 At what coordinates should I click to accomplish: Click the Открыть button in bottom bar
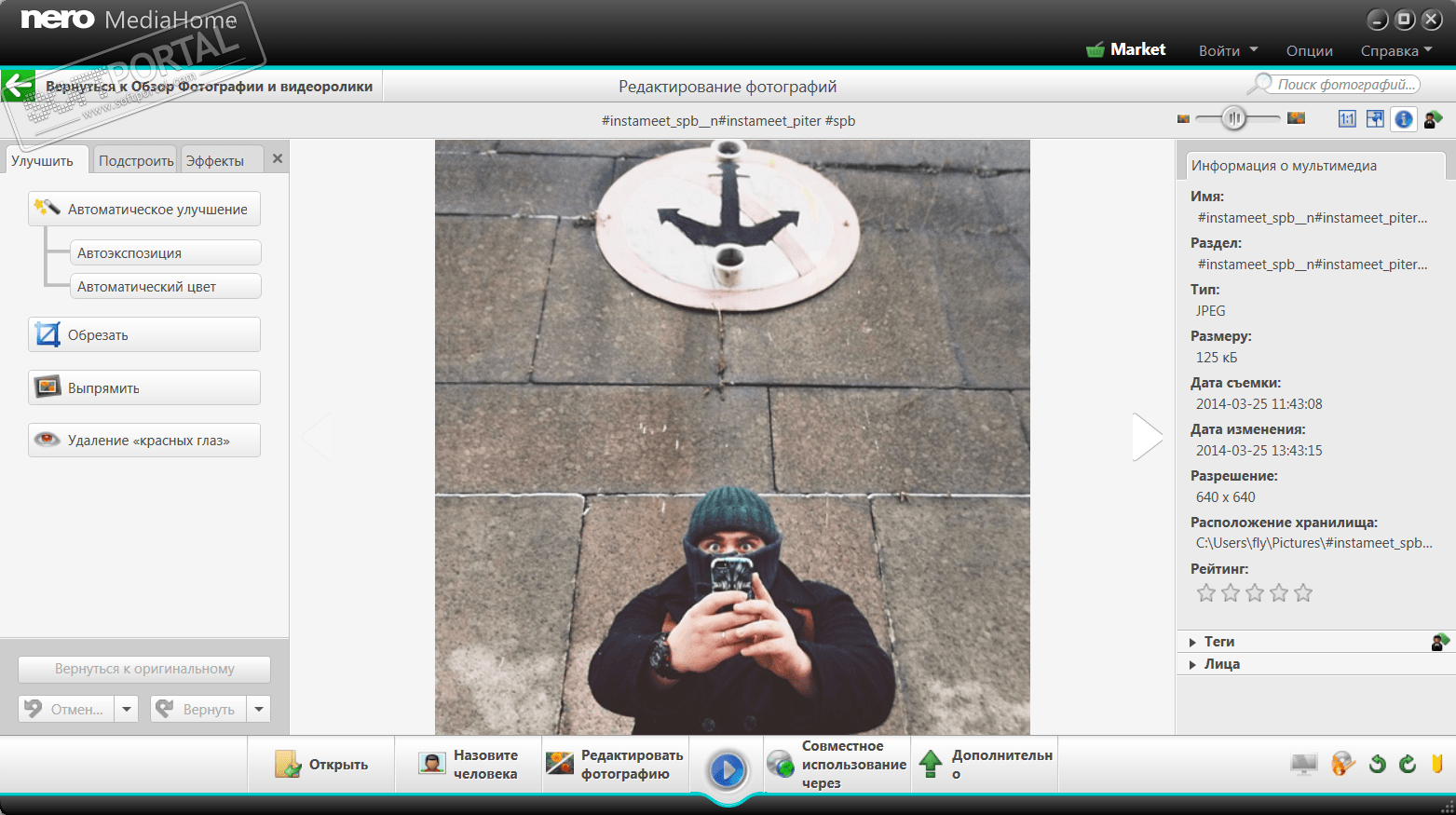click(321, 765)
